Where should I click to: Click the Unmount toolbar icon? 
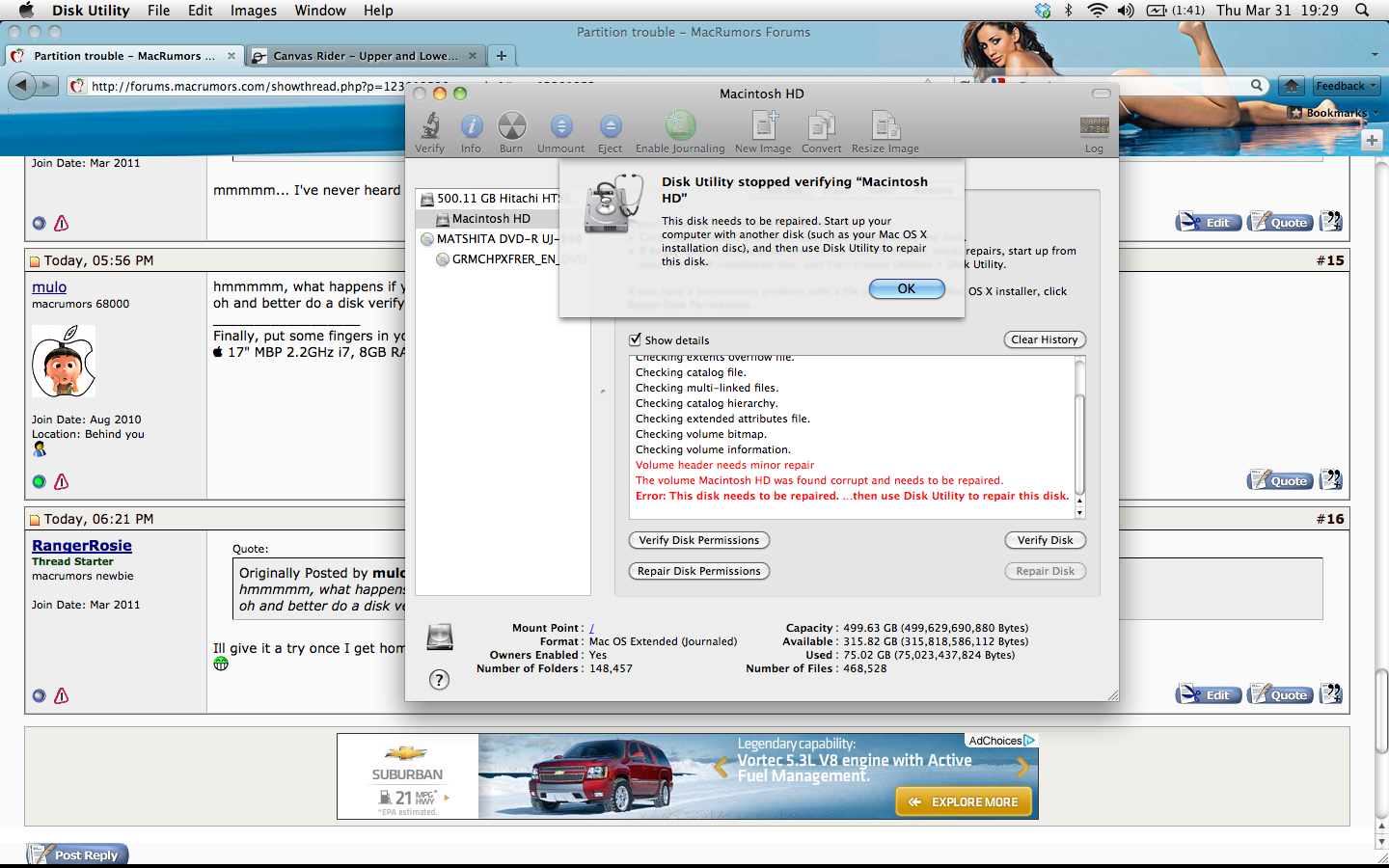click(x=561, y=132)
